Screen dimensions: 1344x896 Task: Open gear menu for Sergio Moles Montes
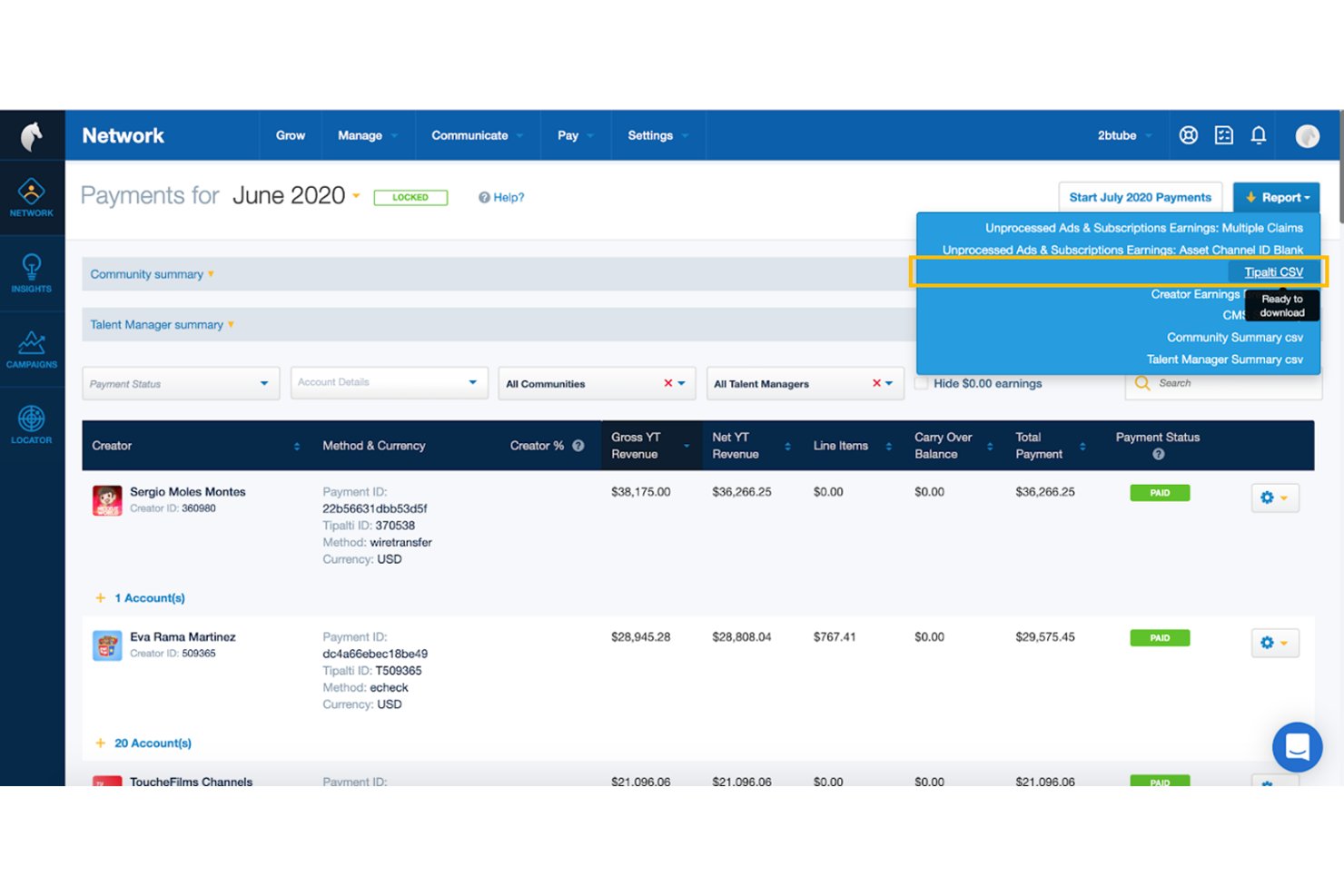[1274, 497]
